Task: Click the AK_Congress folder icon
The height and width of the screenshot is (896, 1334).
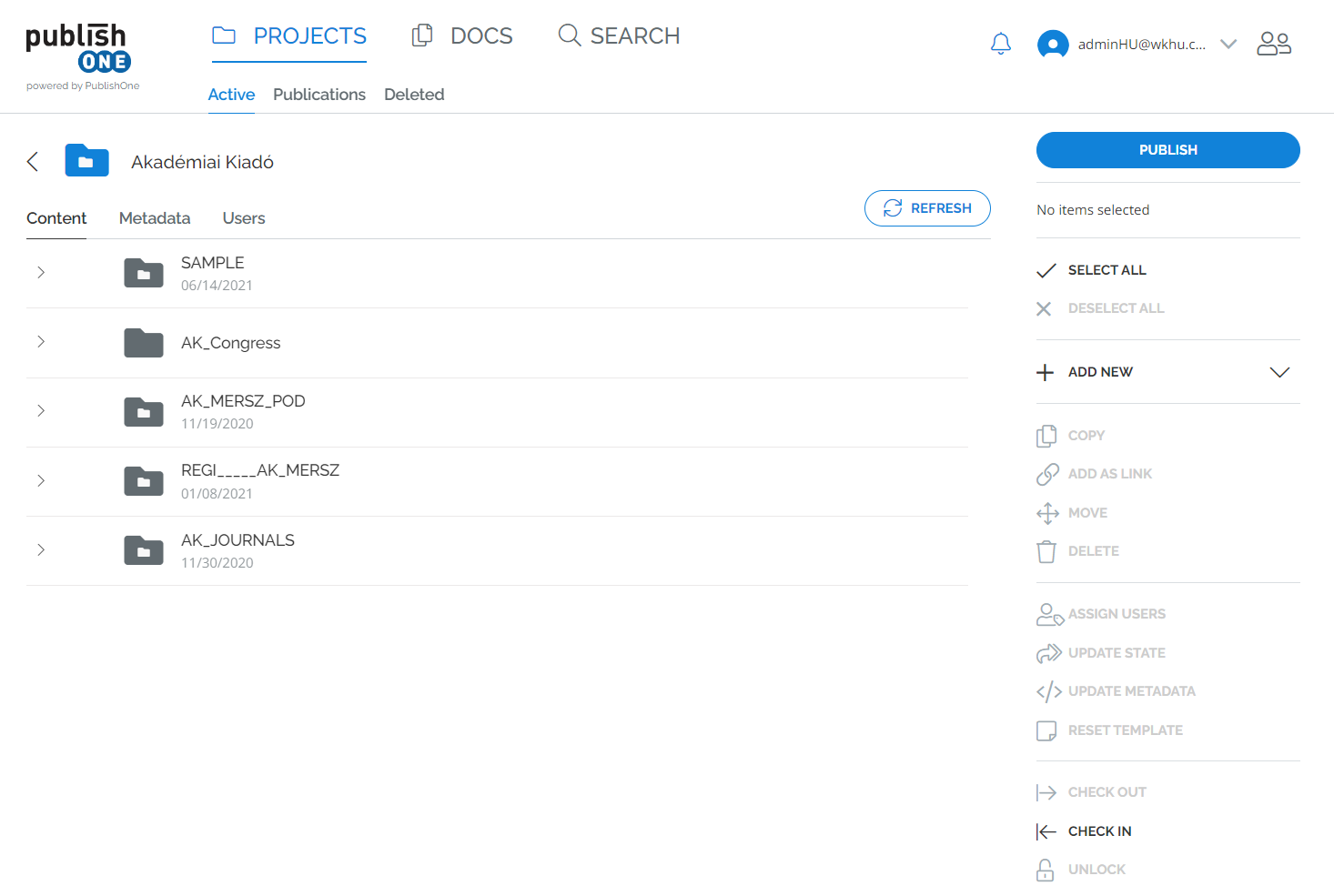Action: pyautogui.click(x=144, y=343)
